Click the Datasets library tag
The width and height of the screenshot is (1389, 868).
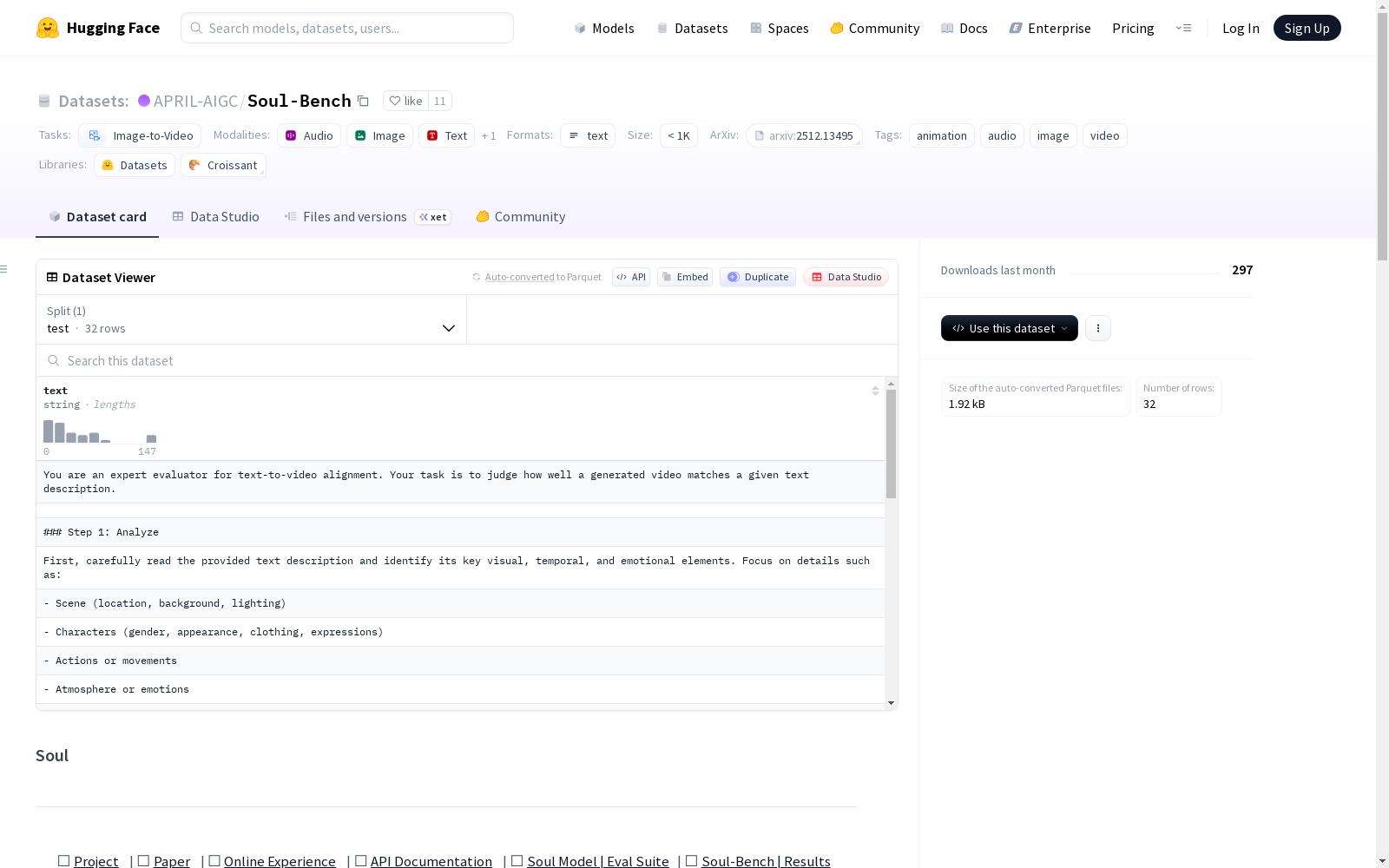(x=135, y=165)
